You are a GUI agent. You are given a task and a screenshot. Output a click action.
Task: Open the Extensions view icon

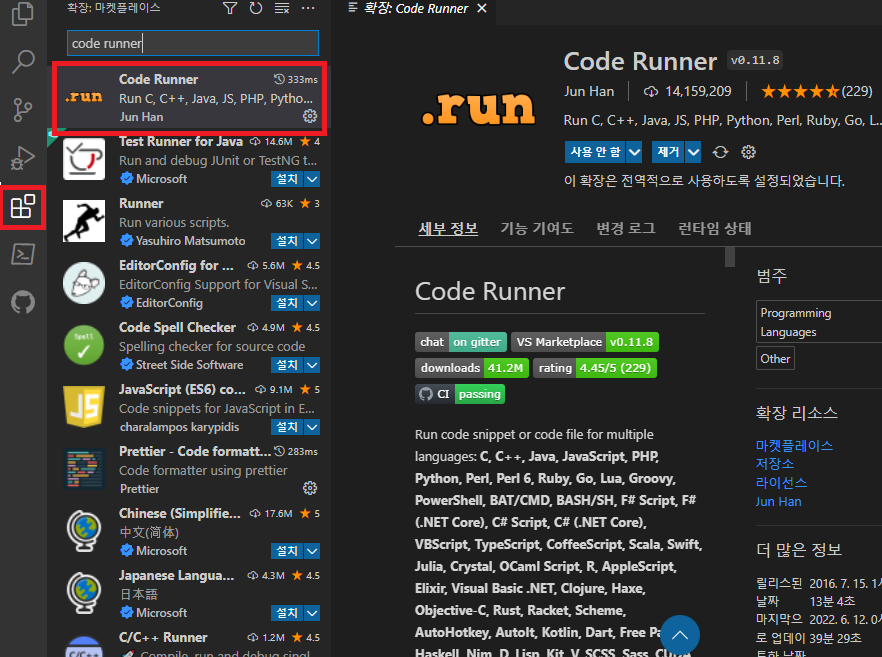click(22, 206)
